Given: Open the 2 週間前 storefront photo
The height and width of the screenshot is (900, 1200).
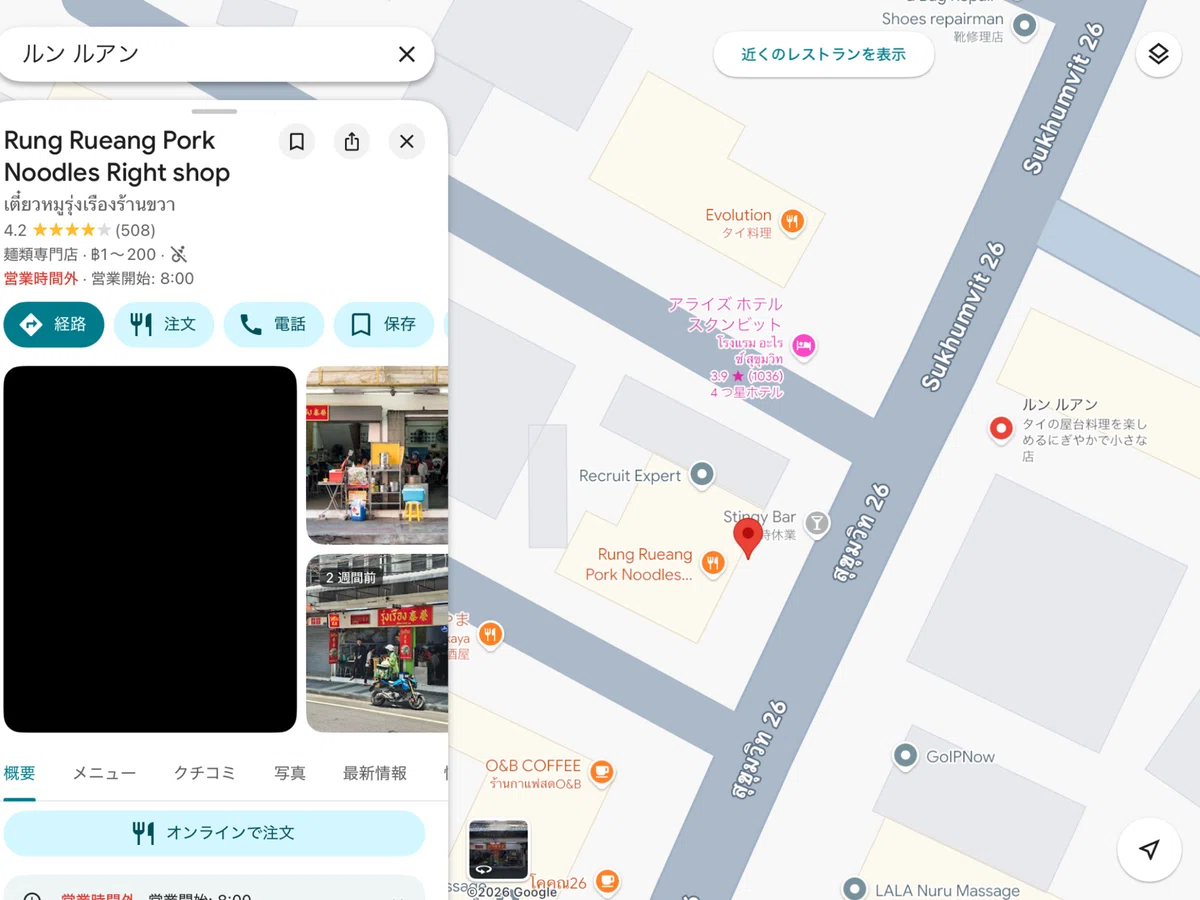Looking at the screenshot, I should point(377,643).
